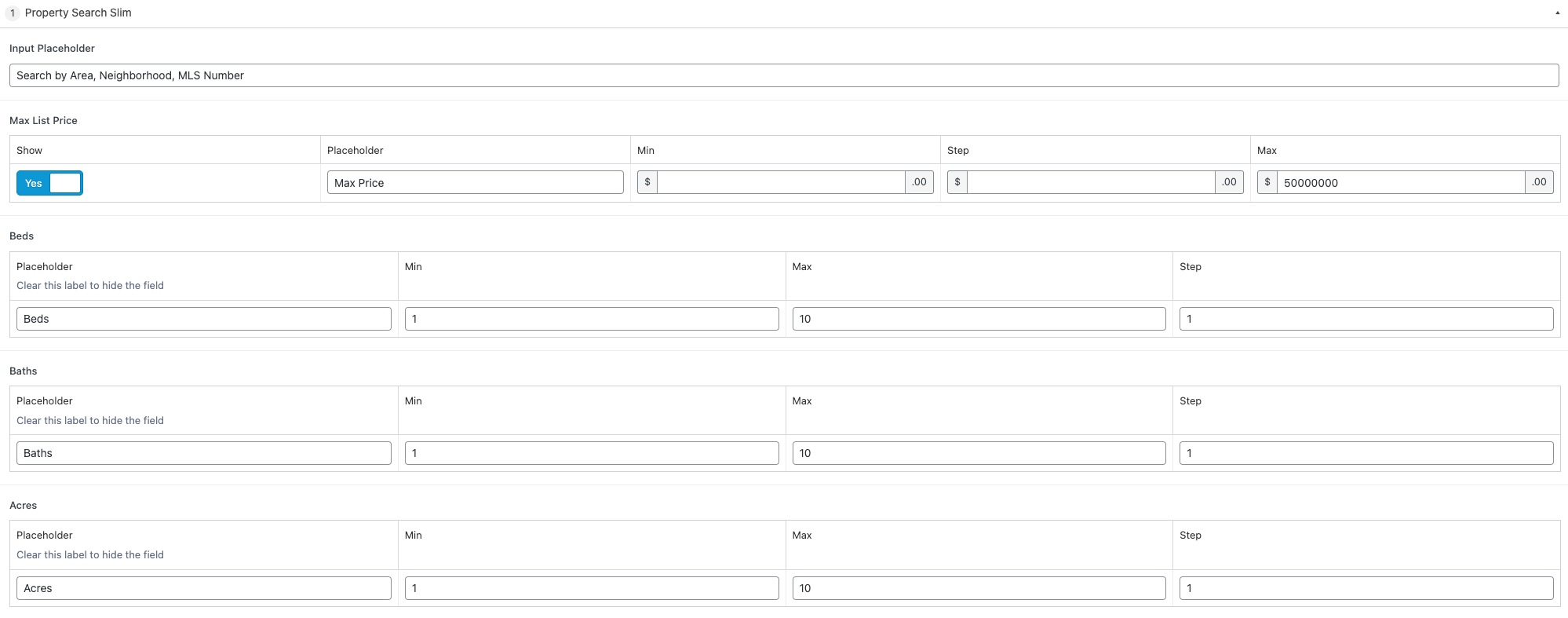
Task: Click the Acres Min value field
Action: tap(592, 588)
